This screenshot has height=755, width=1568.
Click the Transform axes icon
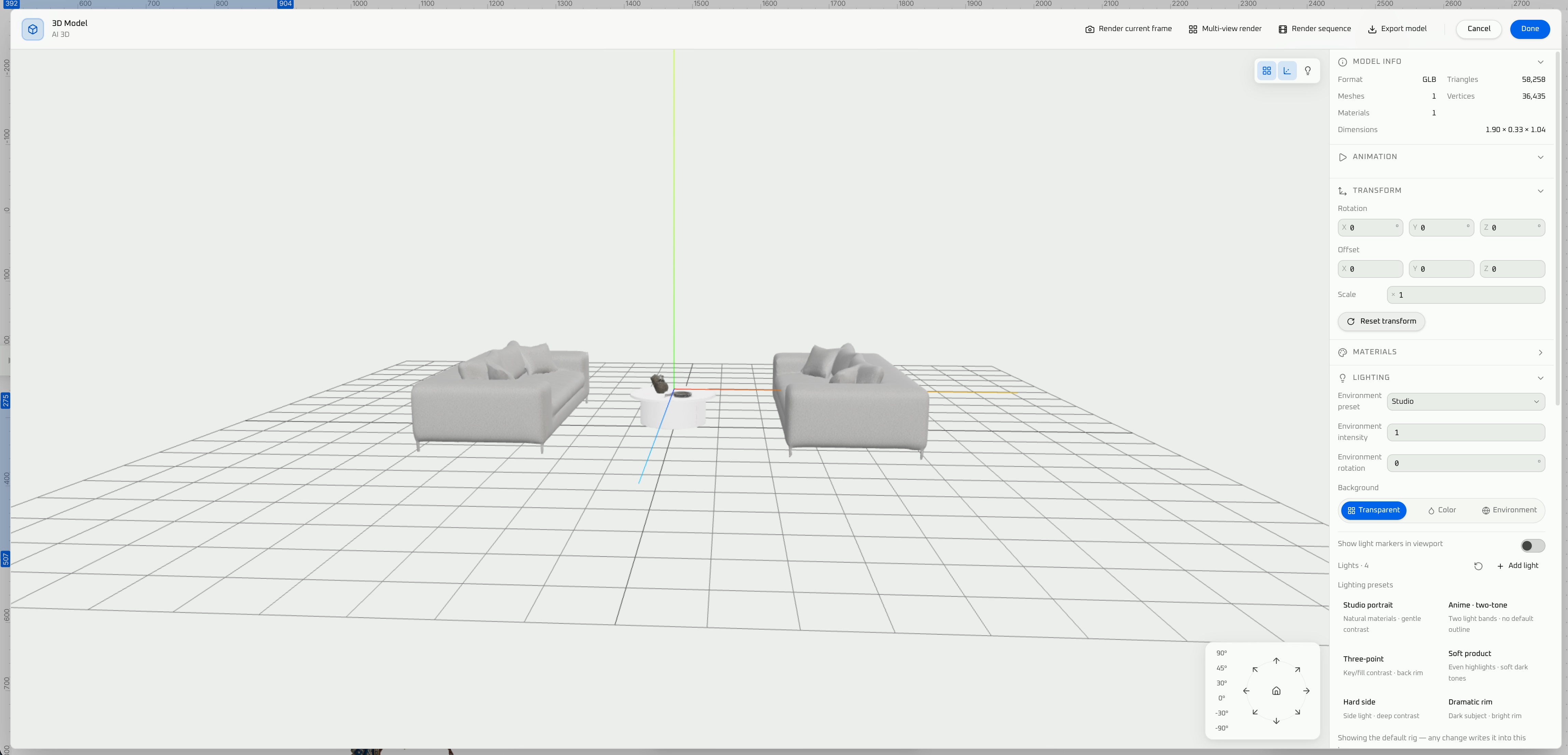[x=1343, y=191]
